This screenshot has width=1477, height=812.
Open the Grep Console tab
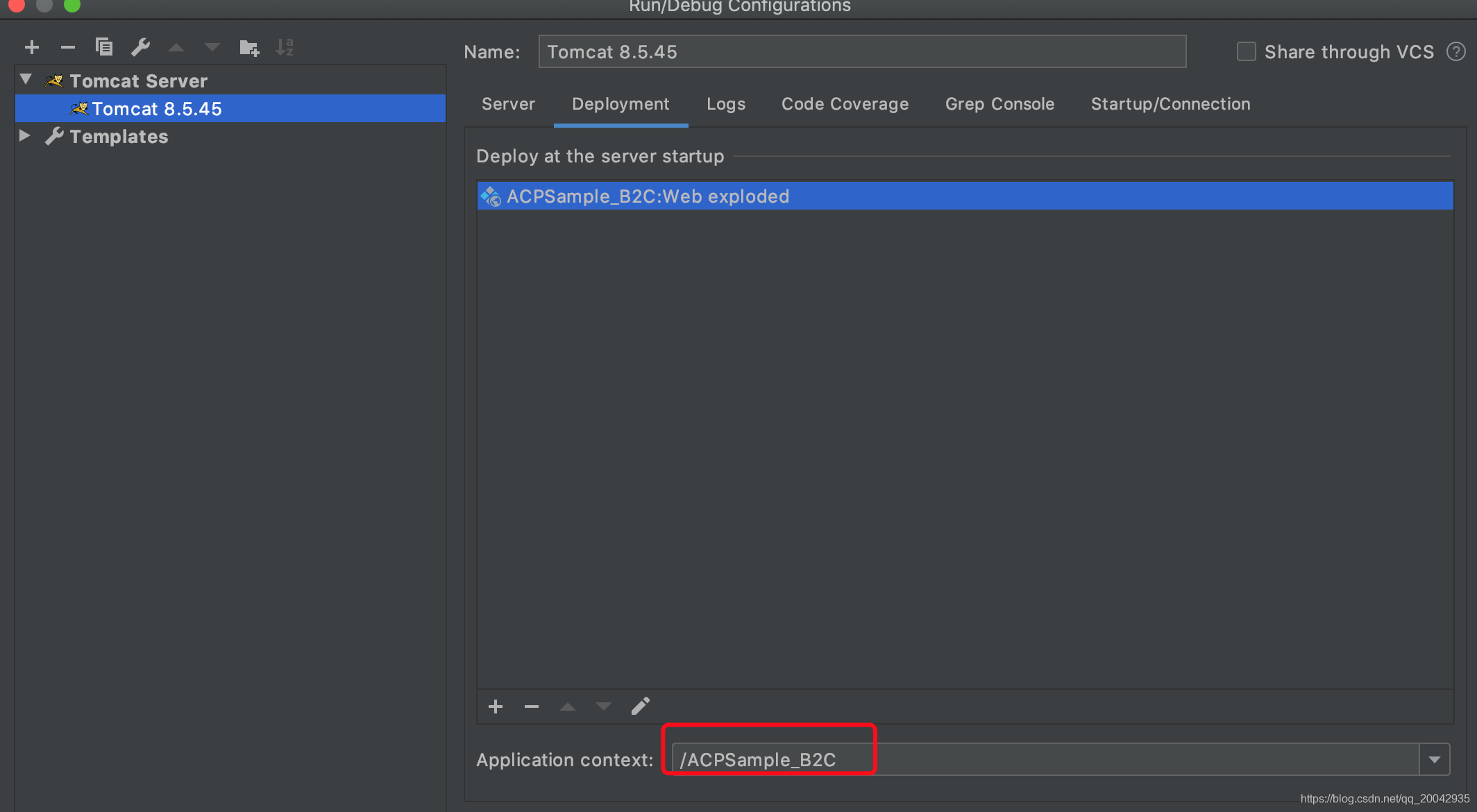(x=999, y=104)
